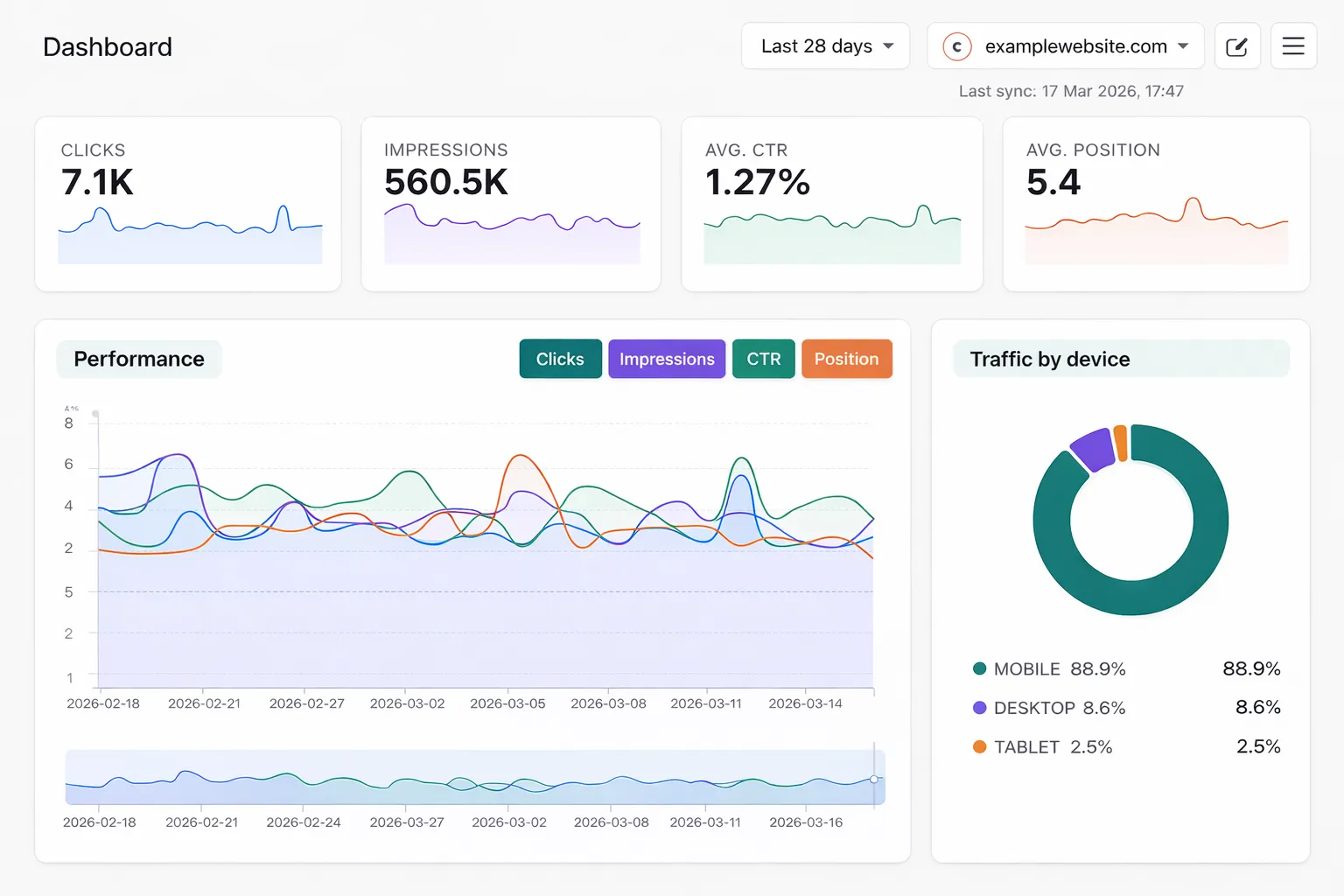The image size is (1344, 896).
Task: Toggle the CTR series button
Action: 763,359
